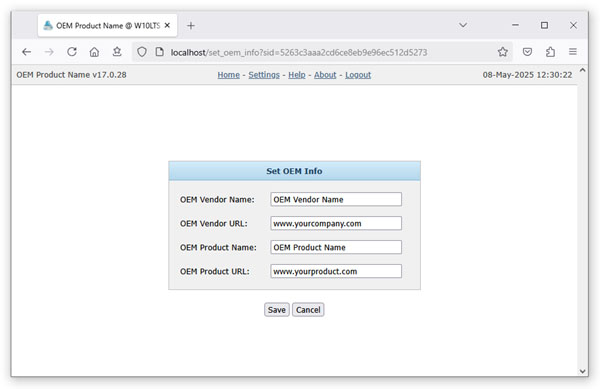Open the About link
Viewport: 600px width, 389px height.
coord(325,75)
